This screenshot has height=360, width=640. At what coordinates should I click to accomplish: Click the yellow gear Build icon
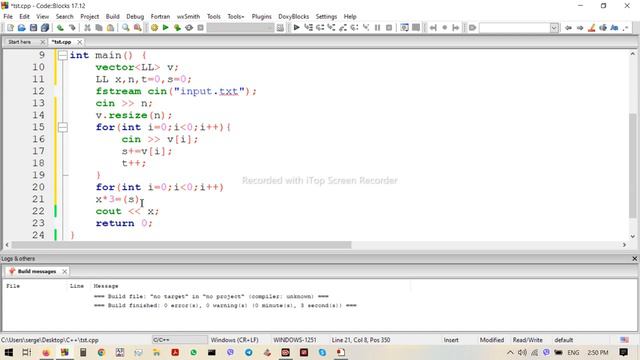point(154,28)
